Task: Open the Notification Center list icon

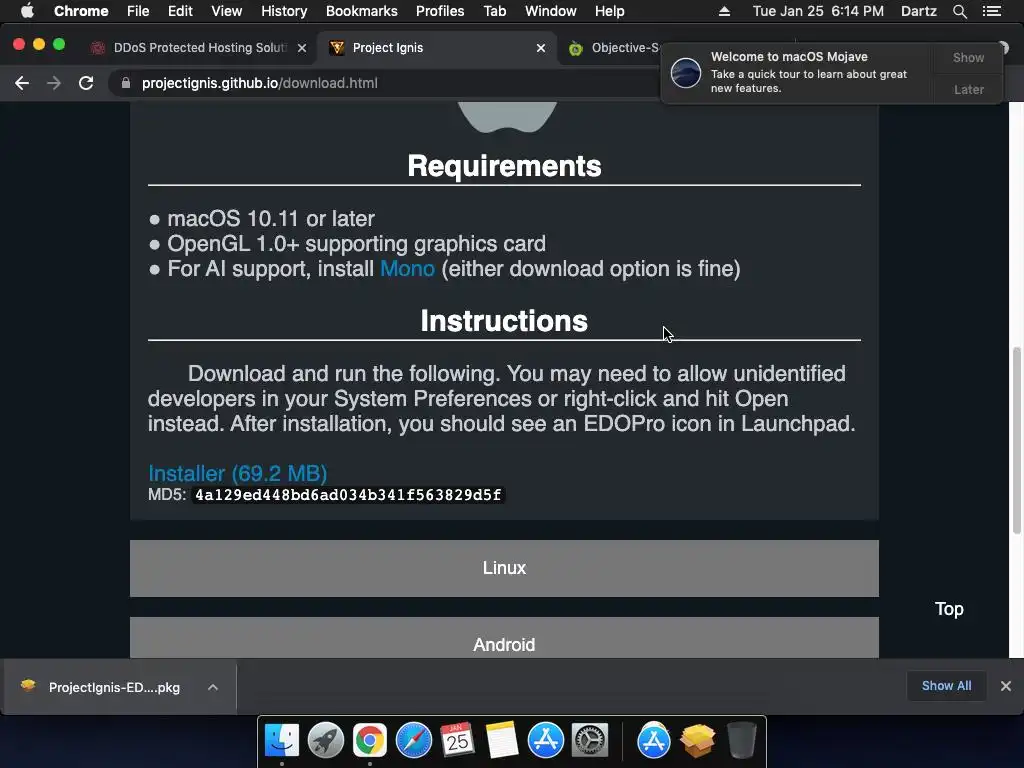Action: 991,11
